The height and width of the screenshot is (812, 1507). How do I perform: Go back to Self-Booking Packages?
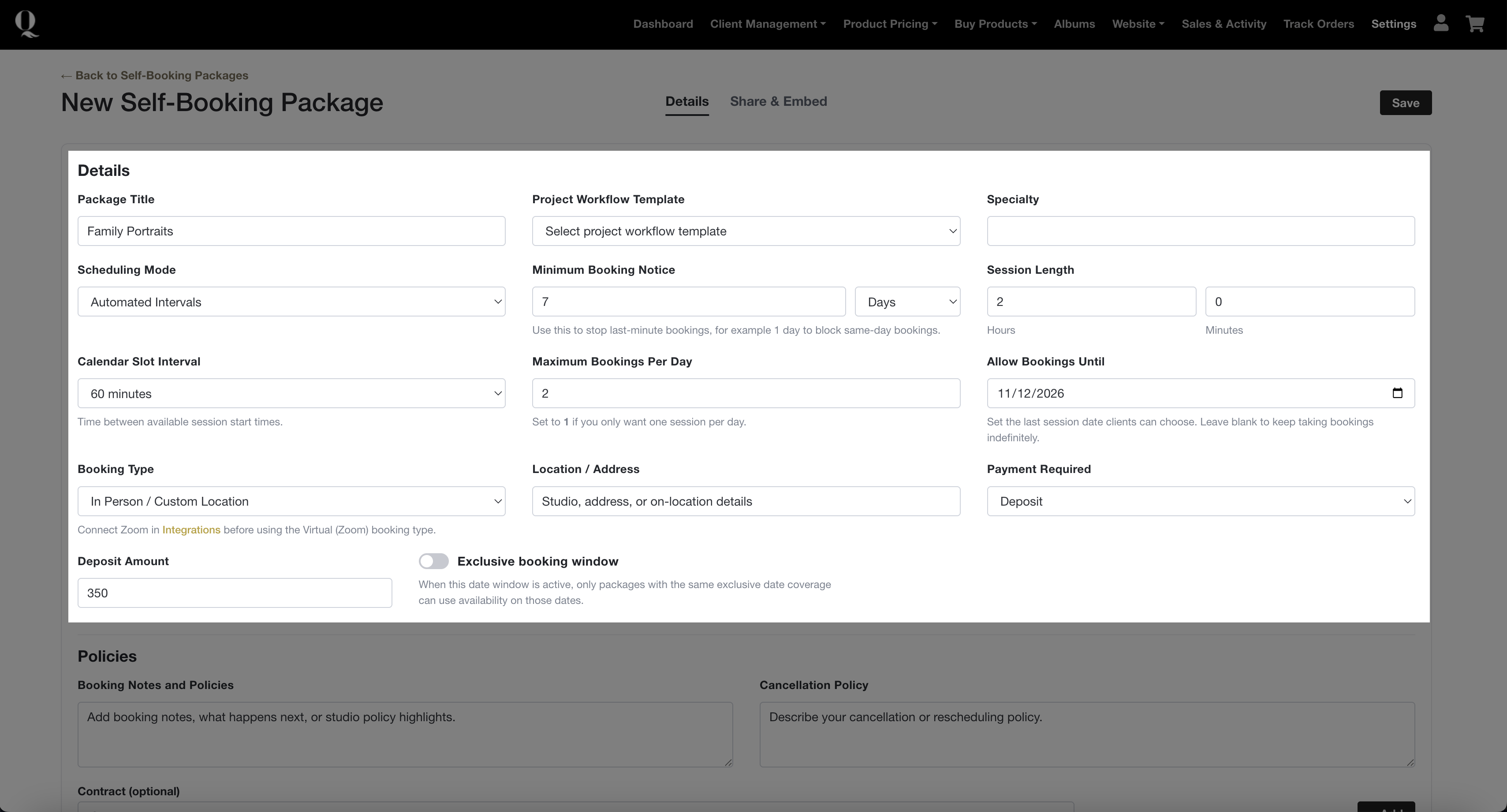tap(155, 75)
